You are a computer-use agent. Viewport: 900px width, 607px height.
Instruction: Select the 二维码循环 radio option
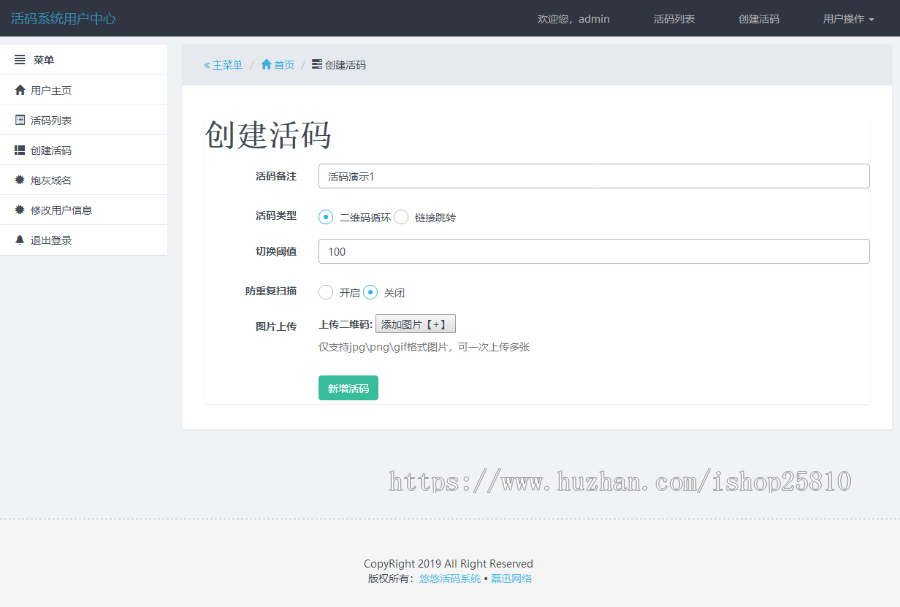324,216
